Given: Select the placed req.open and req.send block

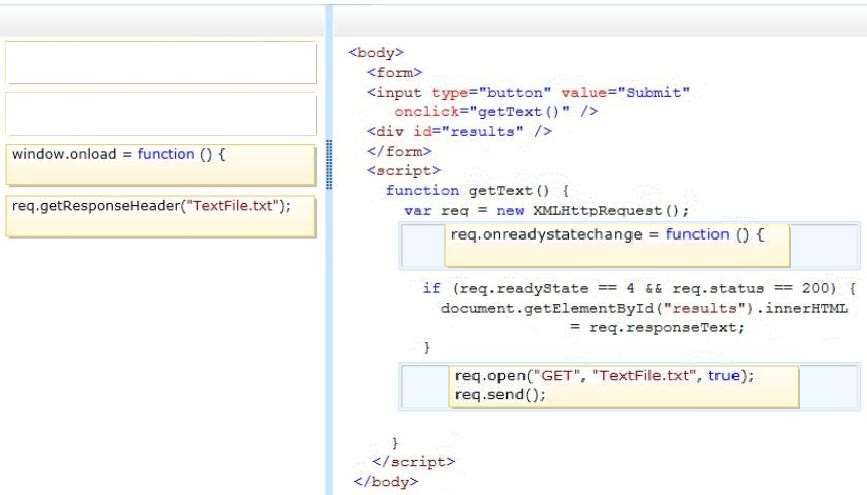Looking at the screenshot, I should 624,387.
